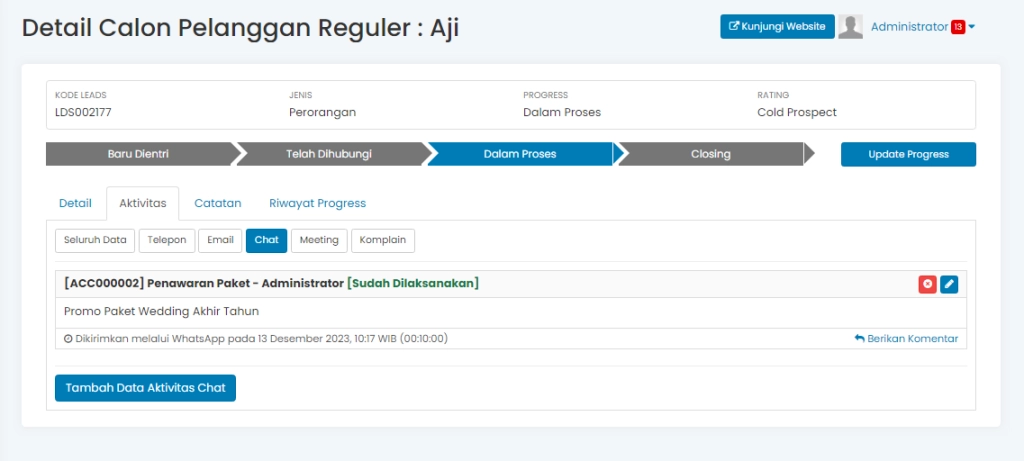Filter activities by Telepon
The width and height of the screenshot is (1024, 461).
166,240
